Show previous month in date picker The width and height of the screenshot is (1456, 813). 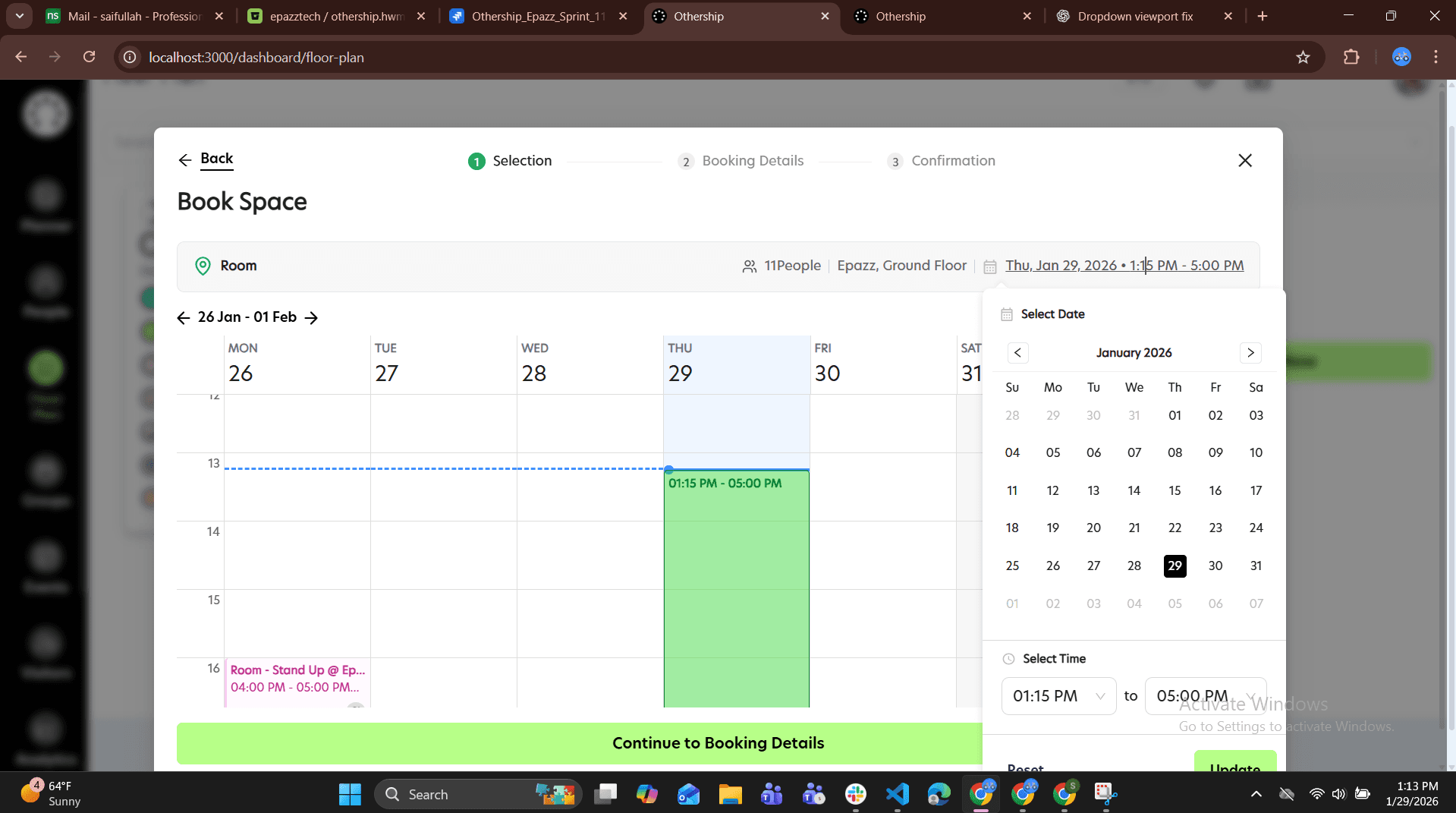pos(1018,353)
